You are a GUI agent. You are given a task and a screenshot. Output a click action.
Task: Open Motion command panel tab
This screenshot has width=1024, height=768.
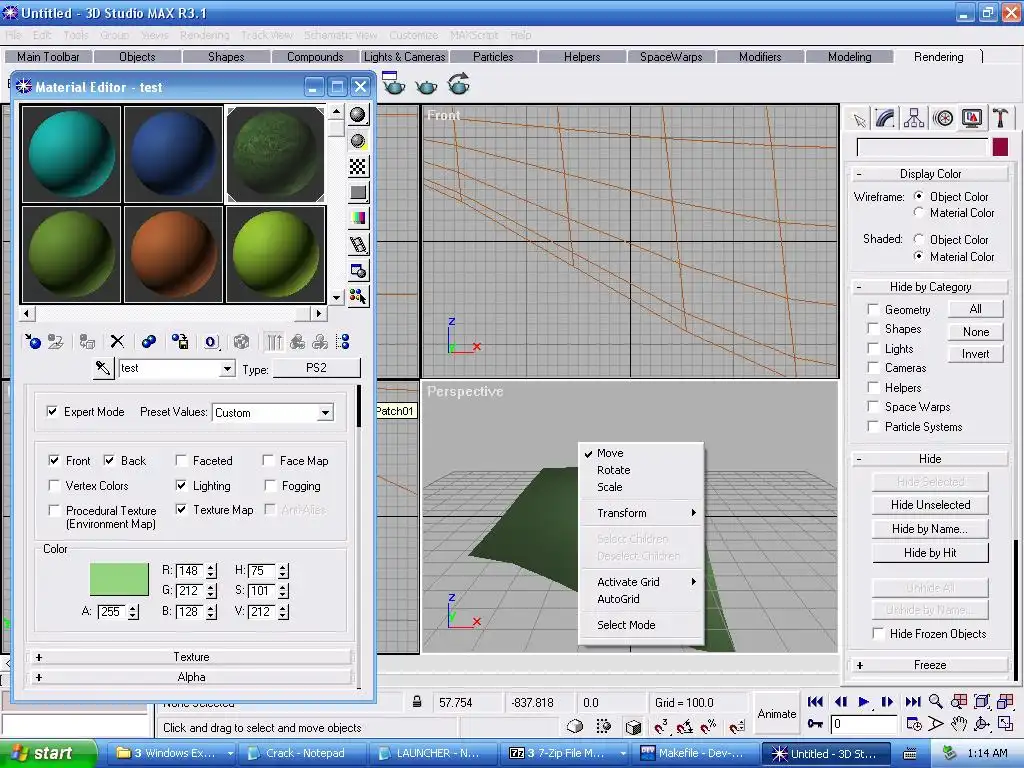pos(943,119)
